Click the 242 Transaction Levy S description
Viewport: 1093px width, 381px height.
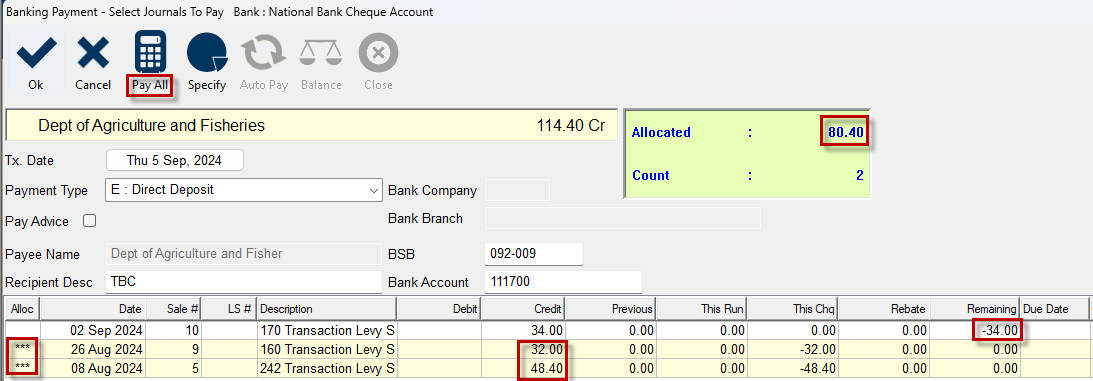[x=328, y=368]
